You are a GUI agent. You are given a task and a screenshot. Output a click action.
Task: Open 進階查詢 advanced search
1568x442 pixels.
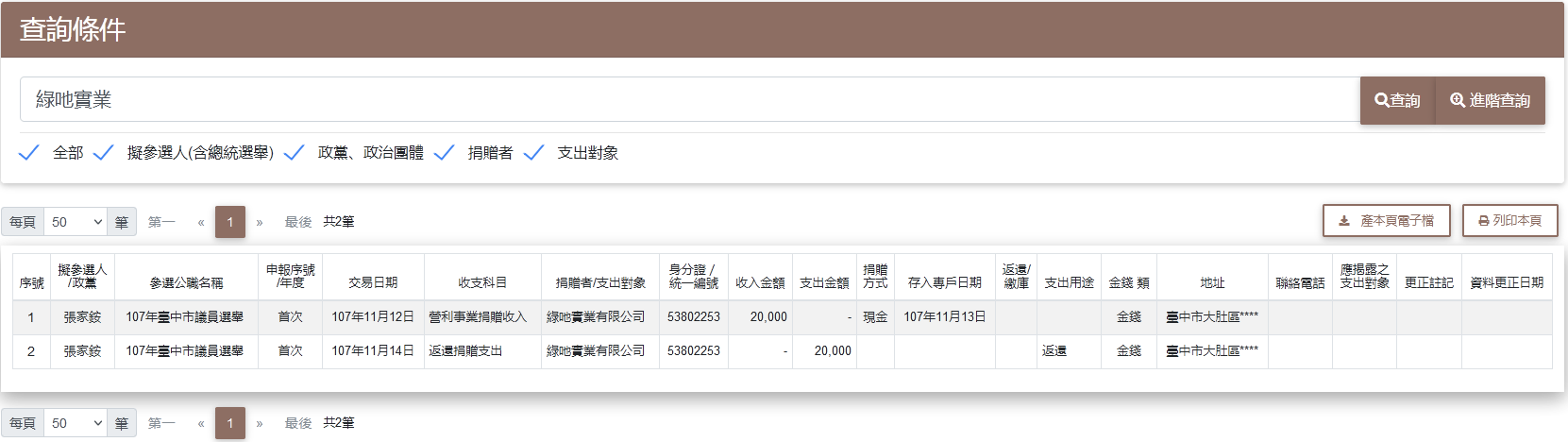[1490, 100]
